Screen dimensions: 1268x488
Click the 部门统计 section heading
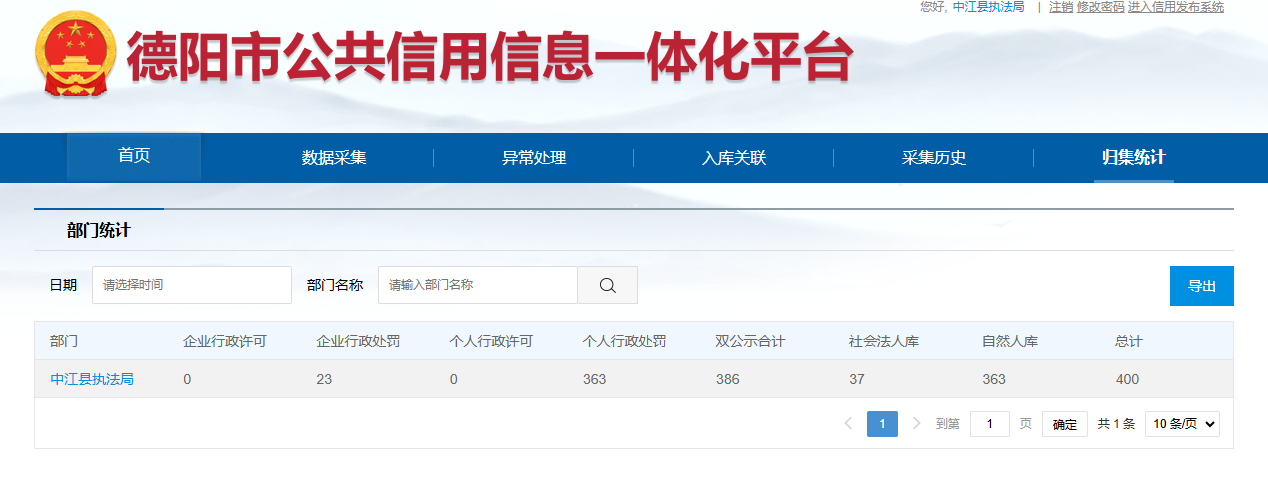tap(99, 231)
